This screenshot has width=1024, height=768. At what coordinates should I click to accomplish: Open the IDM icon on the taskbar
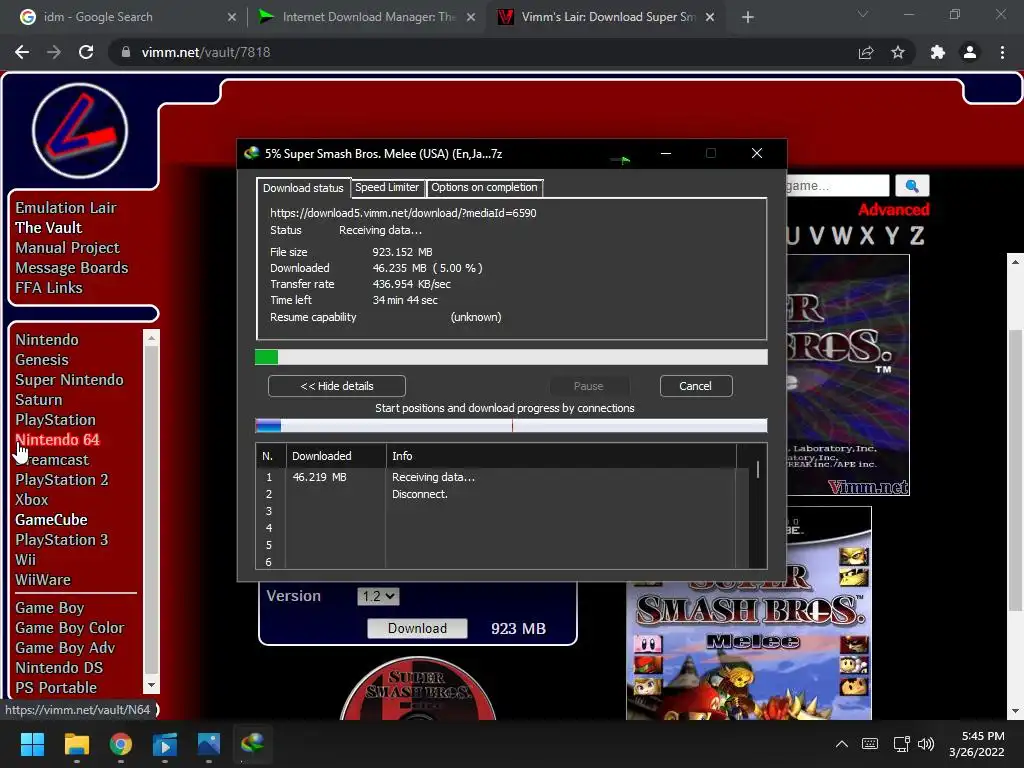click(x=253, y=744)
